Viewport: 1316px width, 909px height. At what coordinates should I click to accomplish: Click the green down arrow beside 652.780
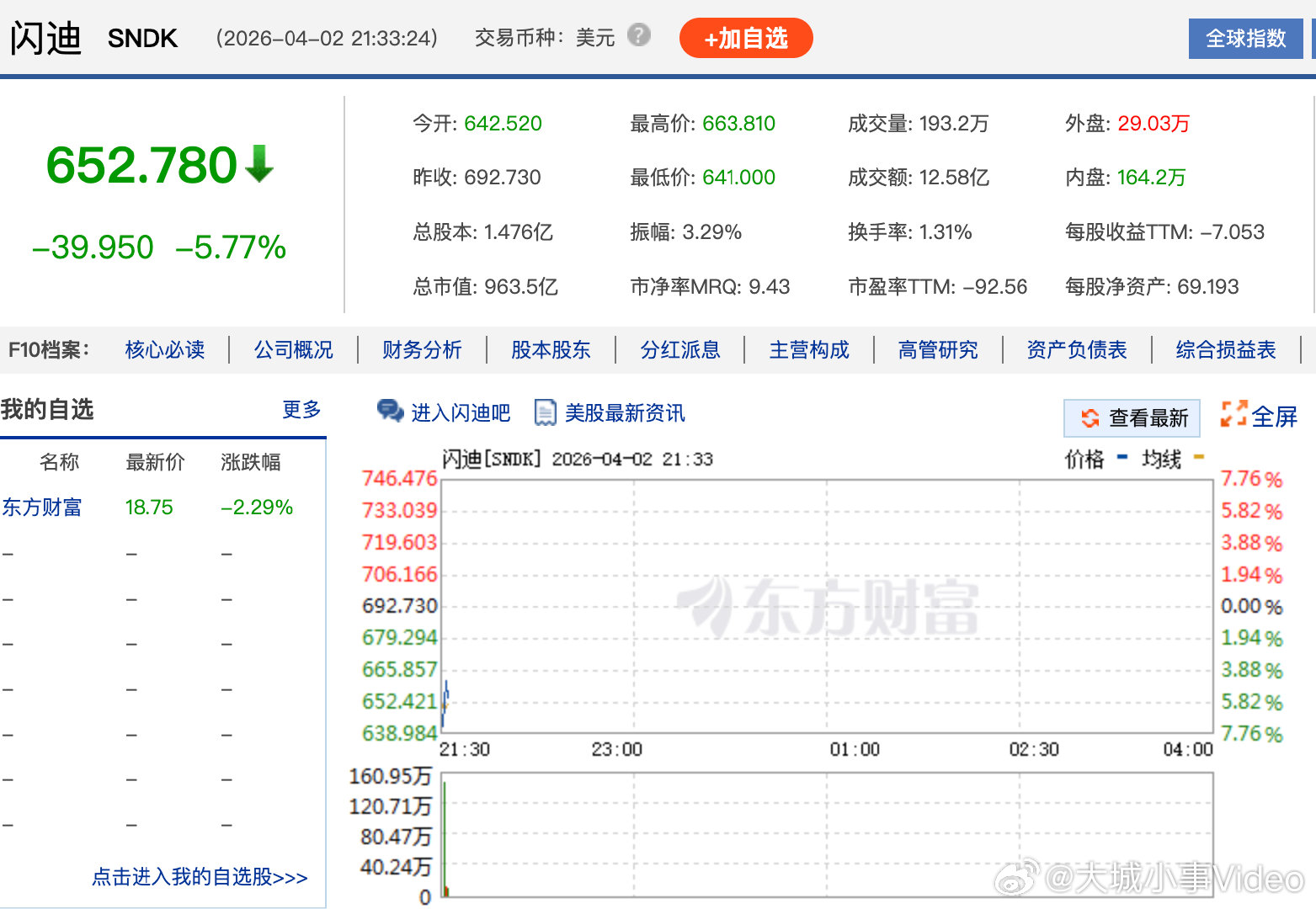point(261,165)
